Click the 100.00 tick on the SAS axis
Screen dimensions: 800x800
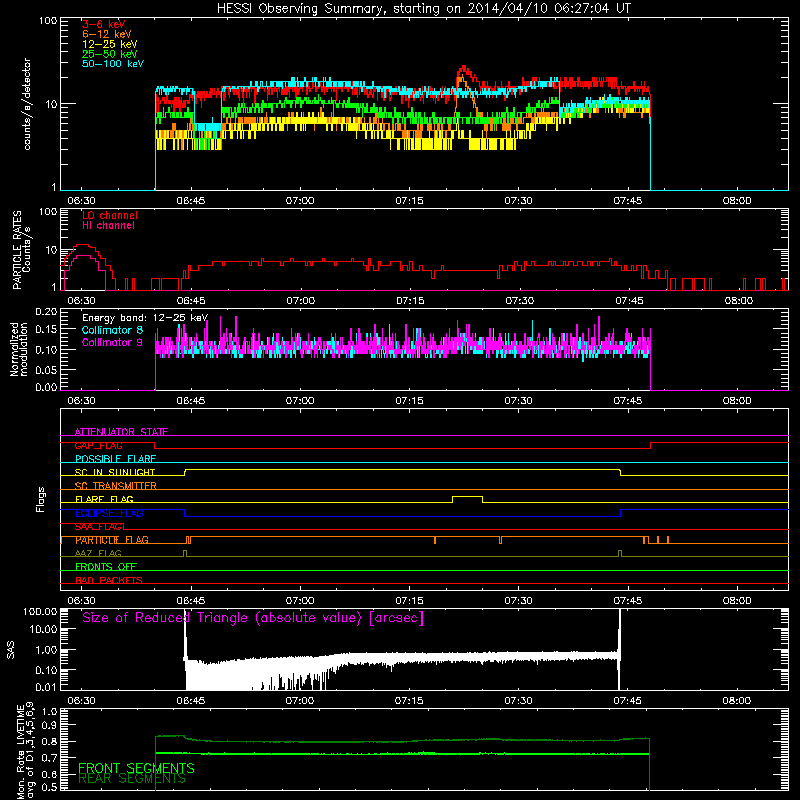[x=40, y=612]
